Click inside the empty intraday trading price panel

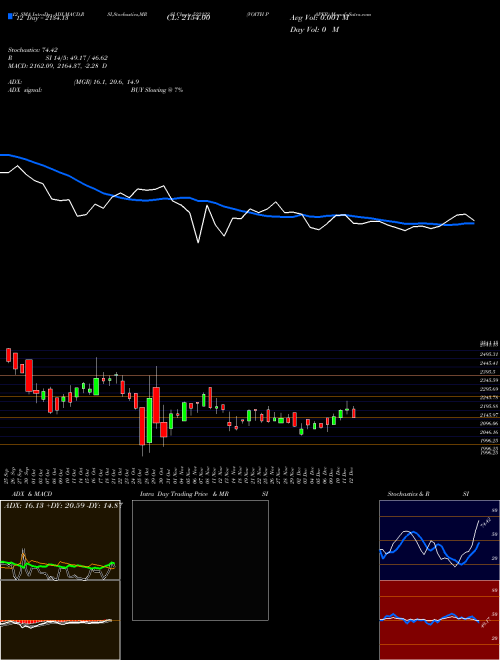[200, 560]
